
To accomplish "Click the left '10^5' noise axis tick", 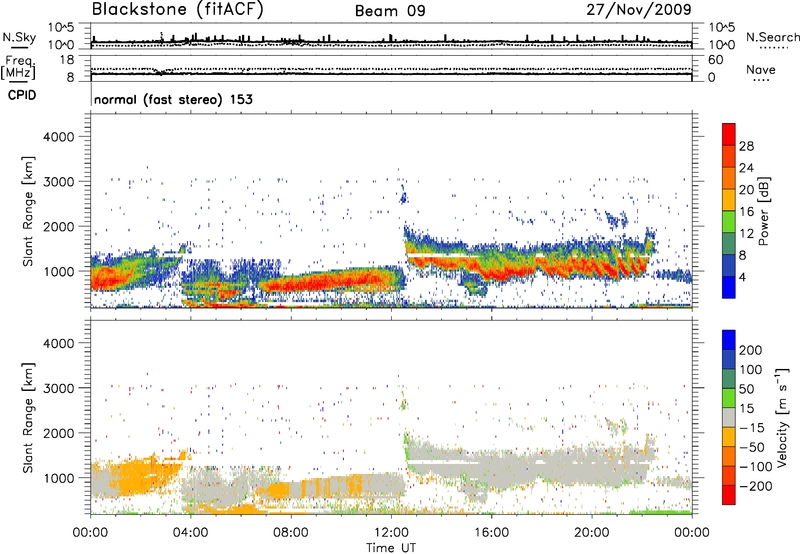I will (x=61, y=27).
